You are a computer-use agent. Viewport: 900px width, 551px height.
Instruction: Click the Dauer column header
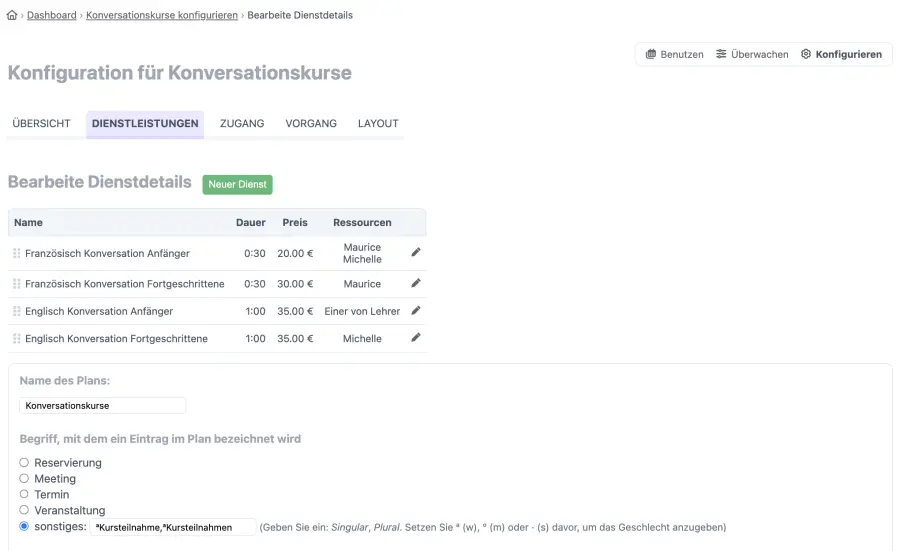pos(251,222)
